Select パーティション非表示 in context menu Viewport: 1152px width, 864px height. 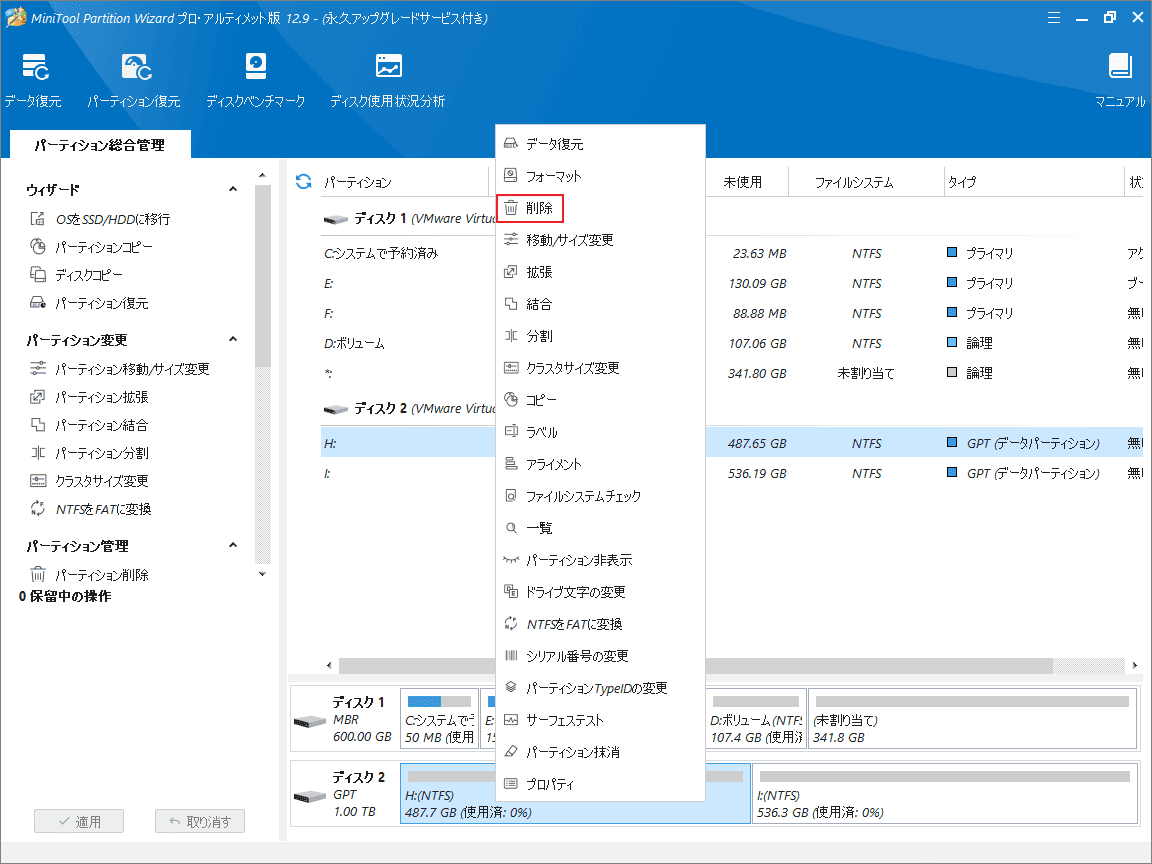pos(600,561)
